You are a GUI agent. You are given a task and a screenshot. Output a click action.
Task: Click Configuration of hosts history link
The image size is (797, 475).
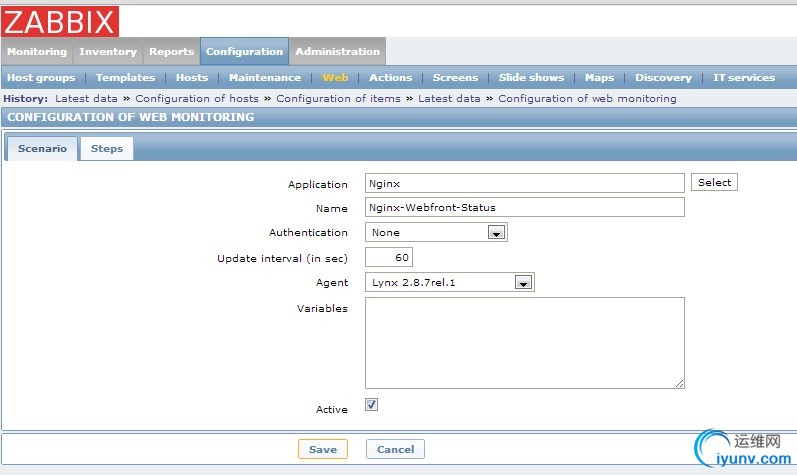click(x=197, y=99)
